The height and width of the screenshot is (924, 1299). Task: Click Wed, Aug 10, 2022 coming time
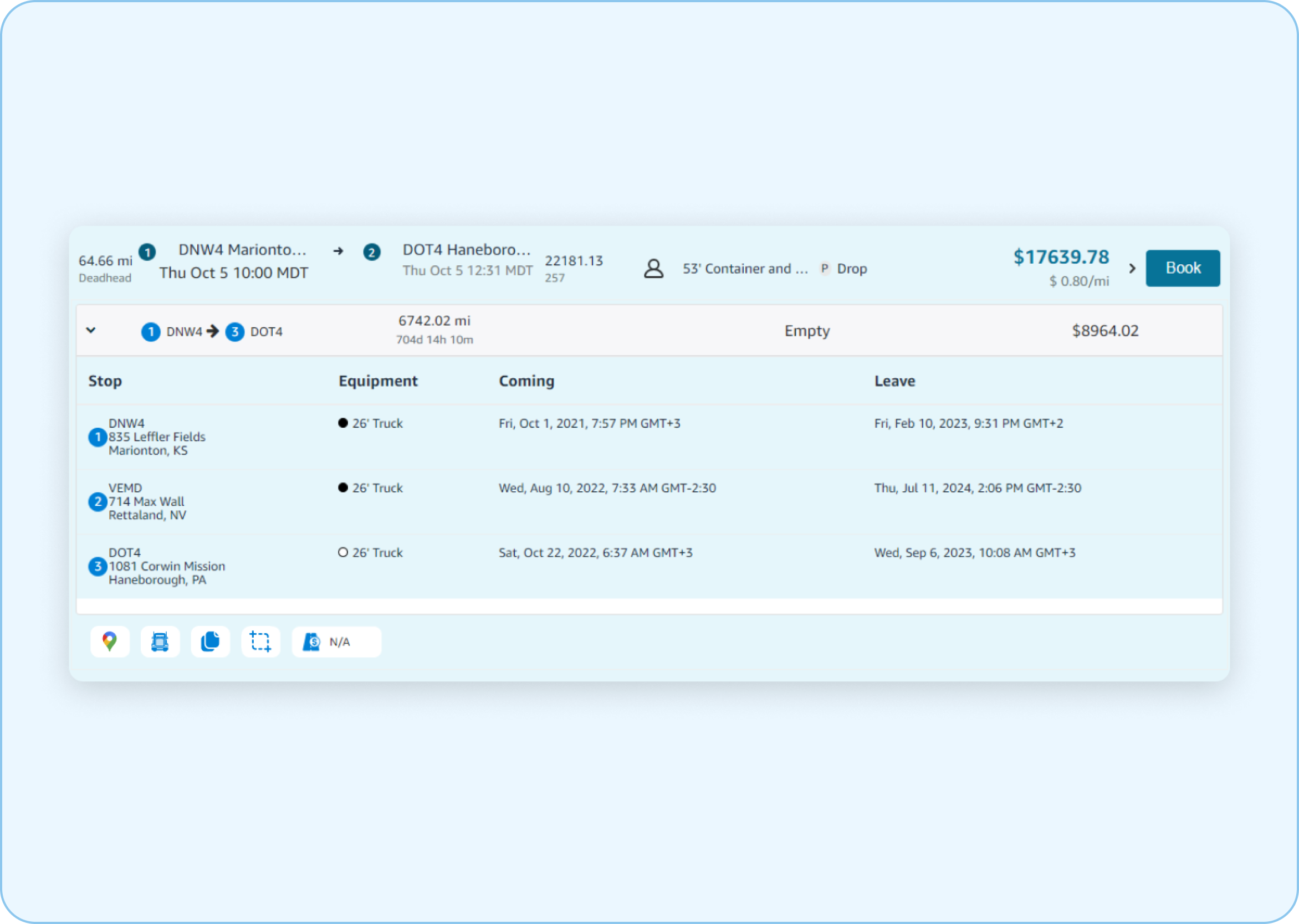pyautogui.click(x=607, y=488)
